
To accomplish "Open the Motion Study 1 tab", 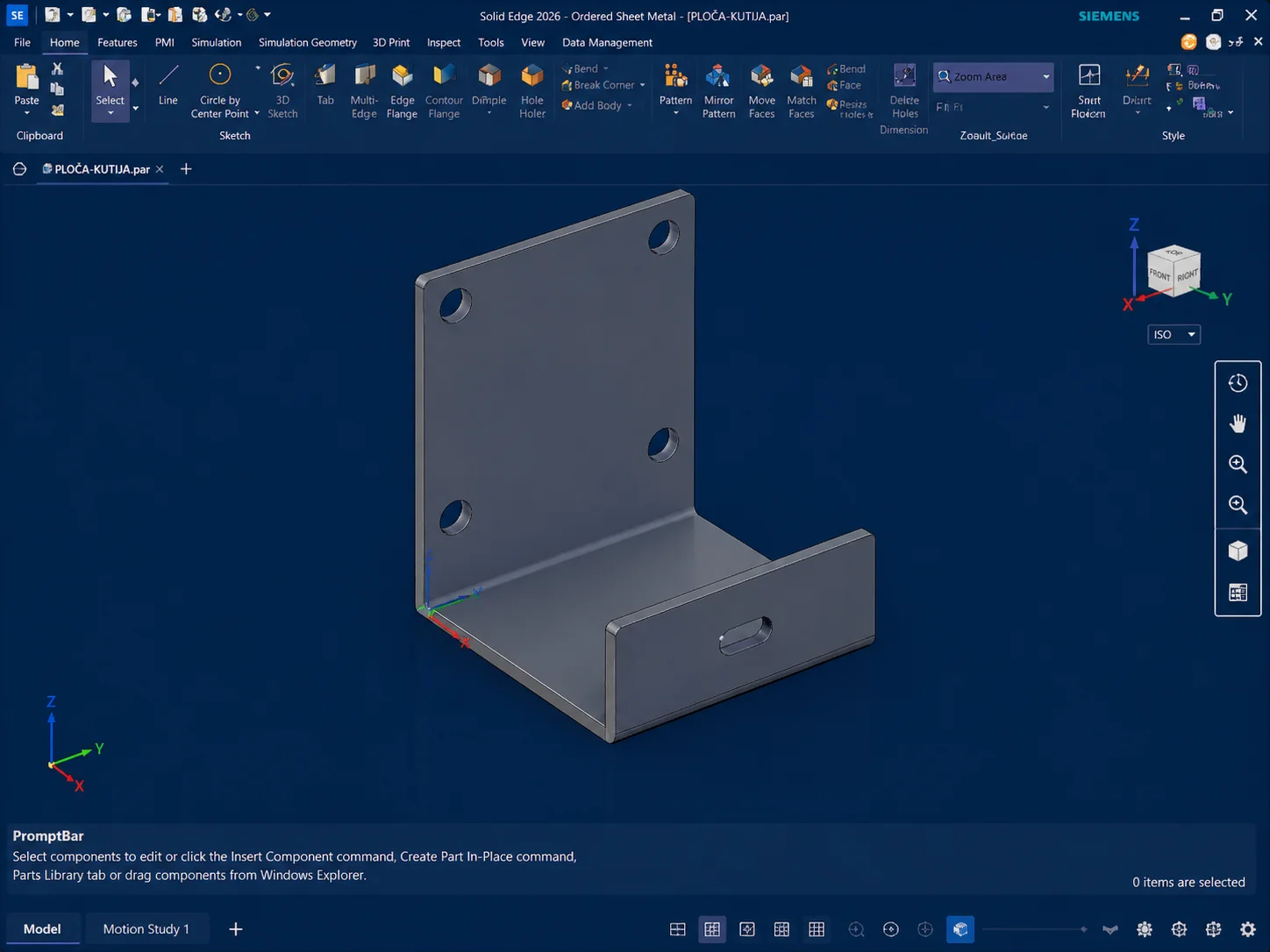I will (x=146, y=929).
